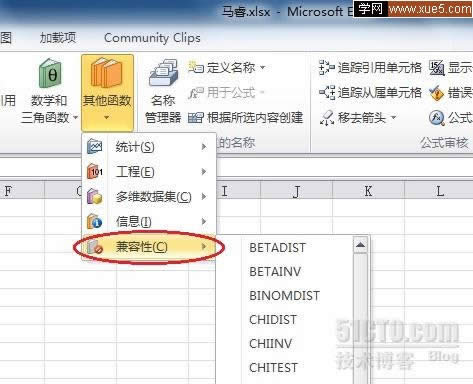Click the 移去箭头 button label
The width and height of the screenshot is (473, 384).
coord(362,118)
